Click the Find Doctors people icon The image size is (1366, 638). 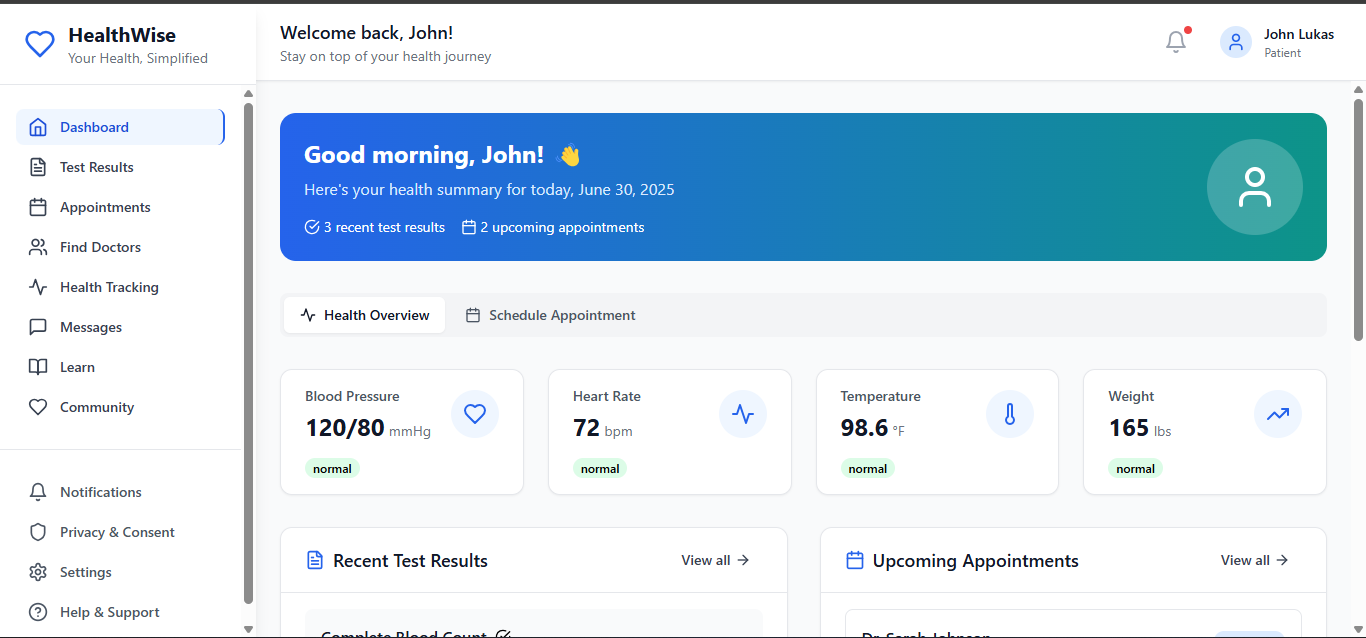pyautogui.click(x=38, y=247)
